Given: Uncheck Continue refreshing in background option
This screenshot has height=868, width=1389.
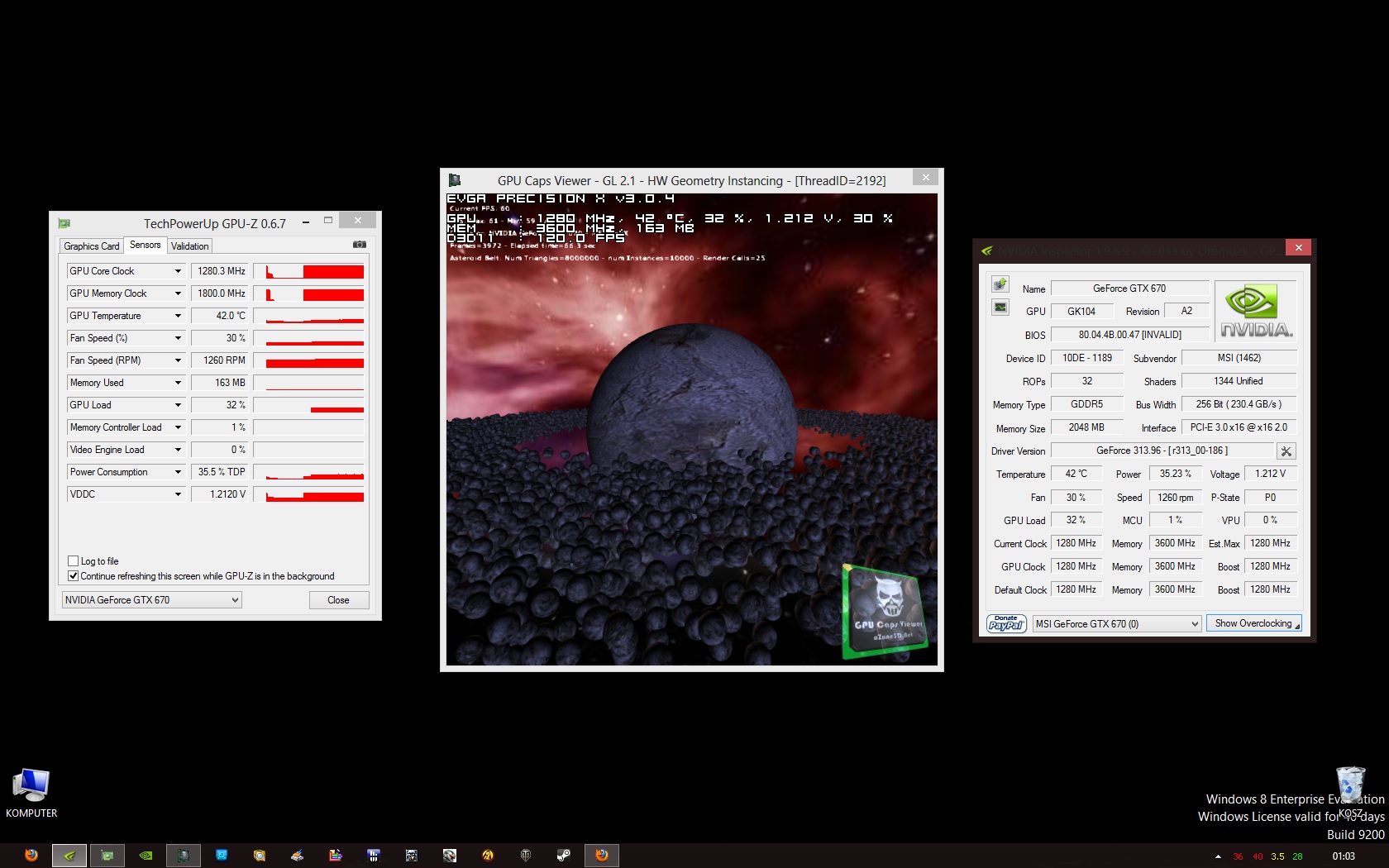Looking at the screenshot, I should (x=74, y=576).
